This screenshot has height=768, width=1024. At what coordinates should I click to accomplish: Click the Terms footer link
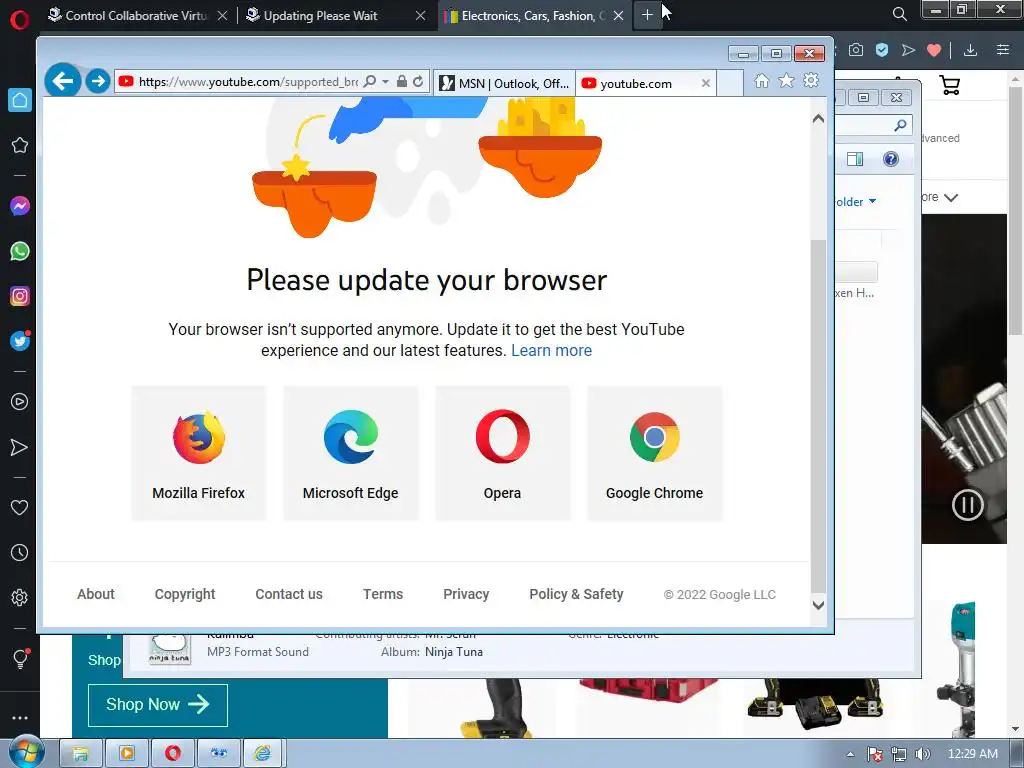point(383,594)
